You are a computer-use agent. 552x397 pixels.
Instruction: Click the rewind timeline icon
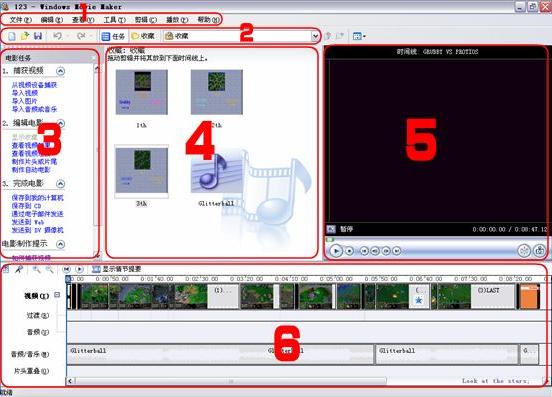pyautogui.click(x=66, y=269)
